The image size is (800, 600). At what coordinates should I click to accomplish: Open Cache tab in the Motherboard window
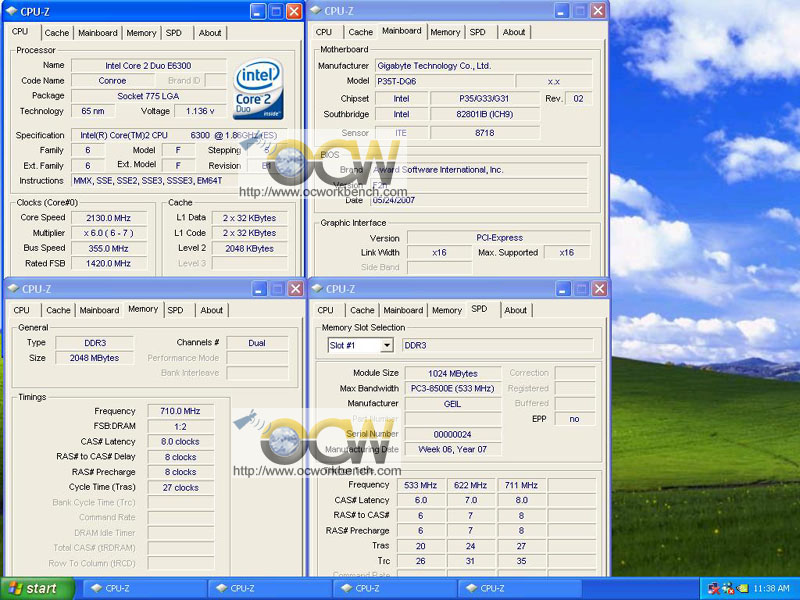point(361,32)
